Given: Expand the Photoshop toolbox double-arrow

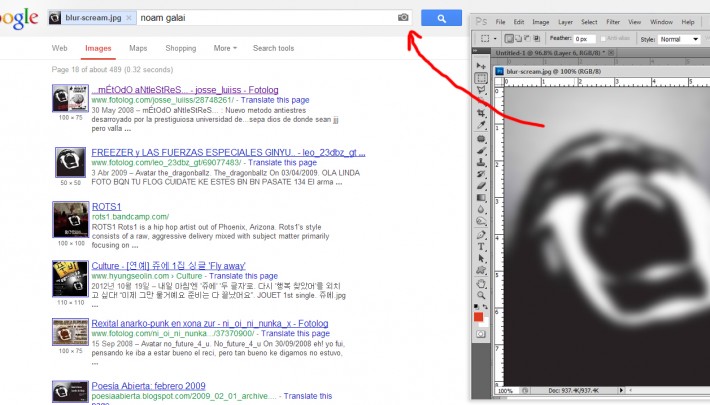Looking at the screenshot, I should click(x=475, y=52).
